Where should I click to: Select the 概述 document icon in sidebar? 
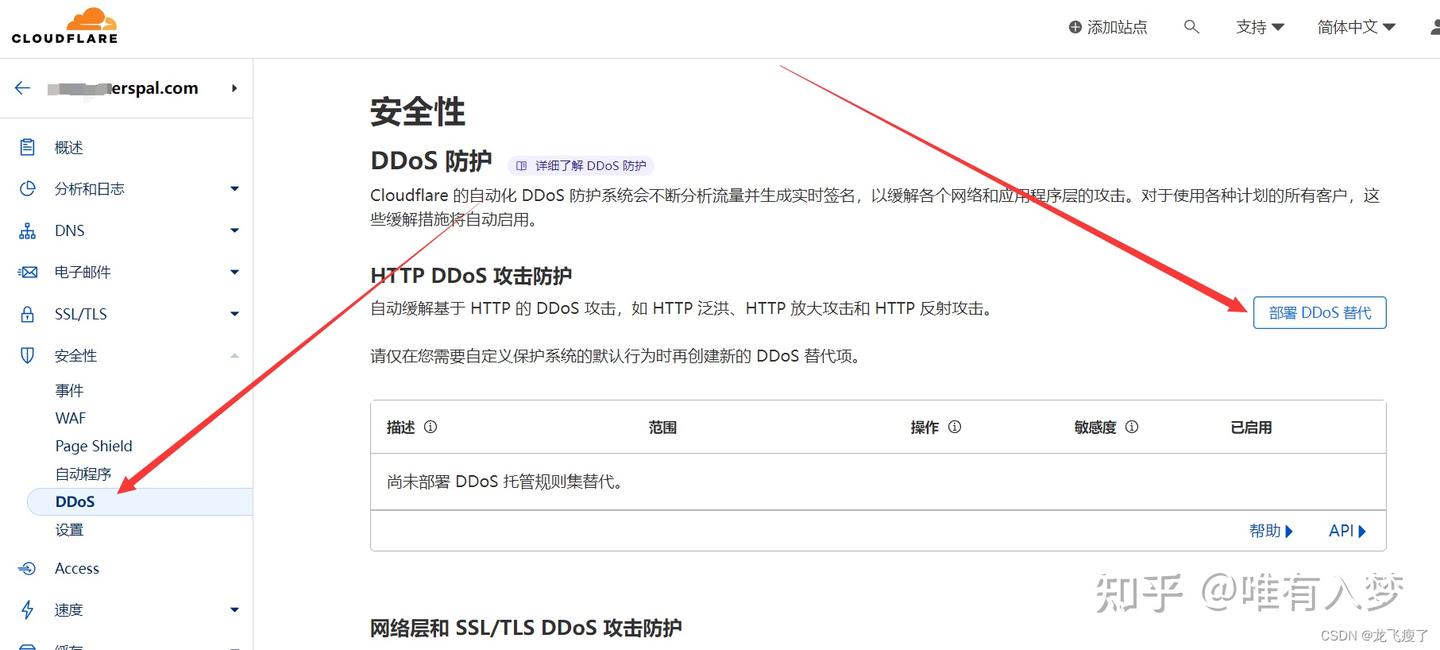tap(28, 146)
